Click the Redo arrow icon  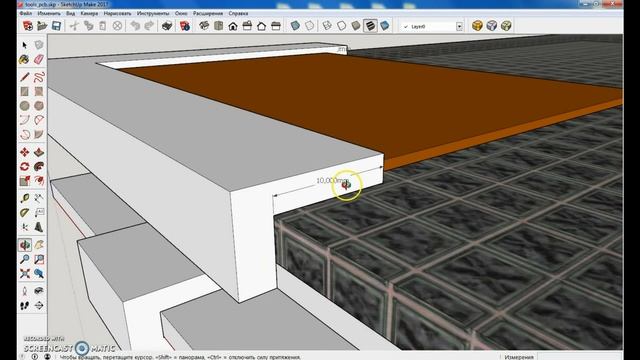click(x=149, y=26)
